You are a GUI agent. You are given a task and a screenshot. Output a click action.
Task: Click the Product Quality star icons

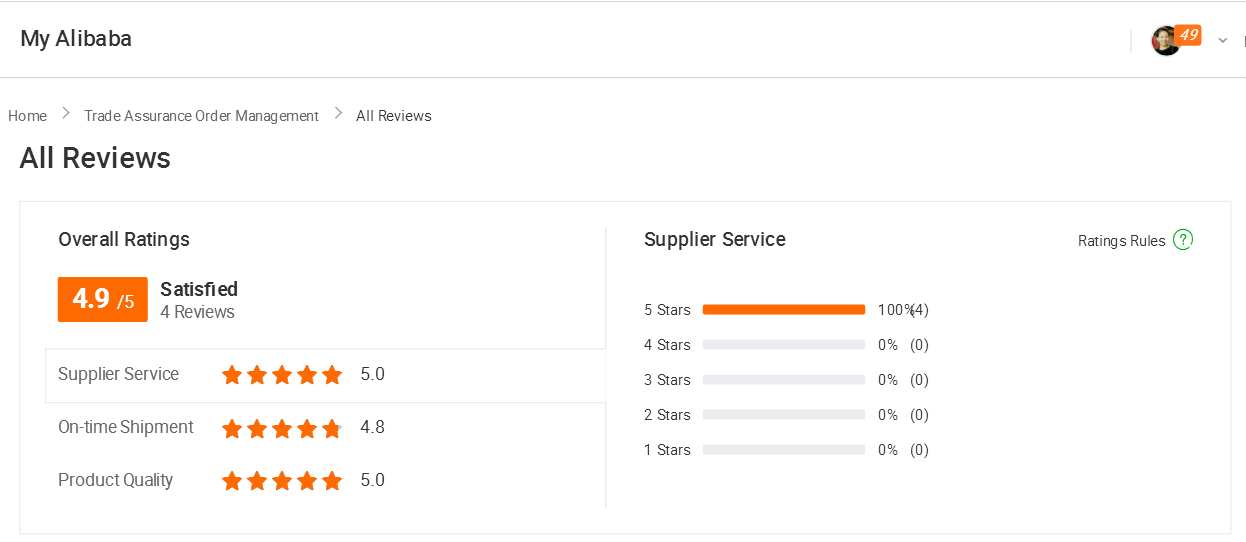coord(282,481)
